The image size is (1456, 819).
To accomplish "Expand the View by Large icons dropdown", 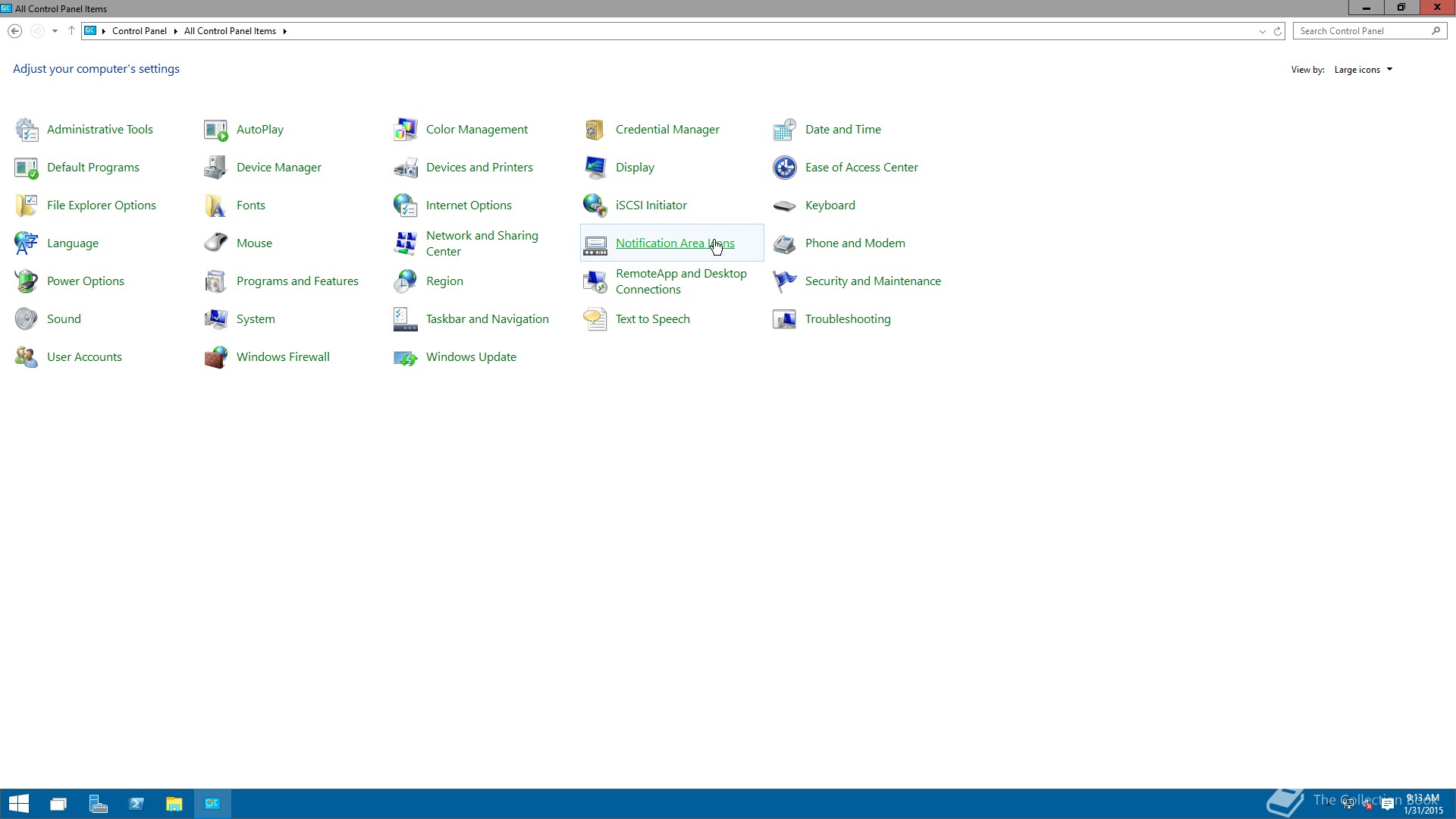I will (x=1363, y=70).
